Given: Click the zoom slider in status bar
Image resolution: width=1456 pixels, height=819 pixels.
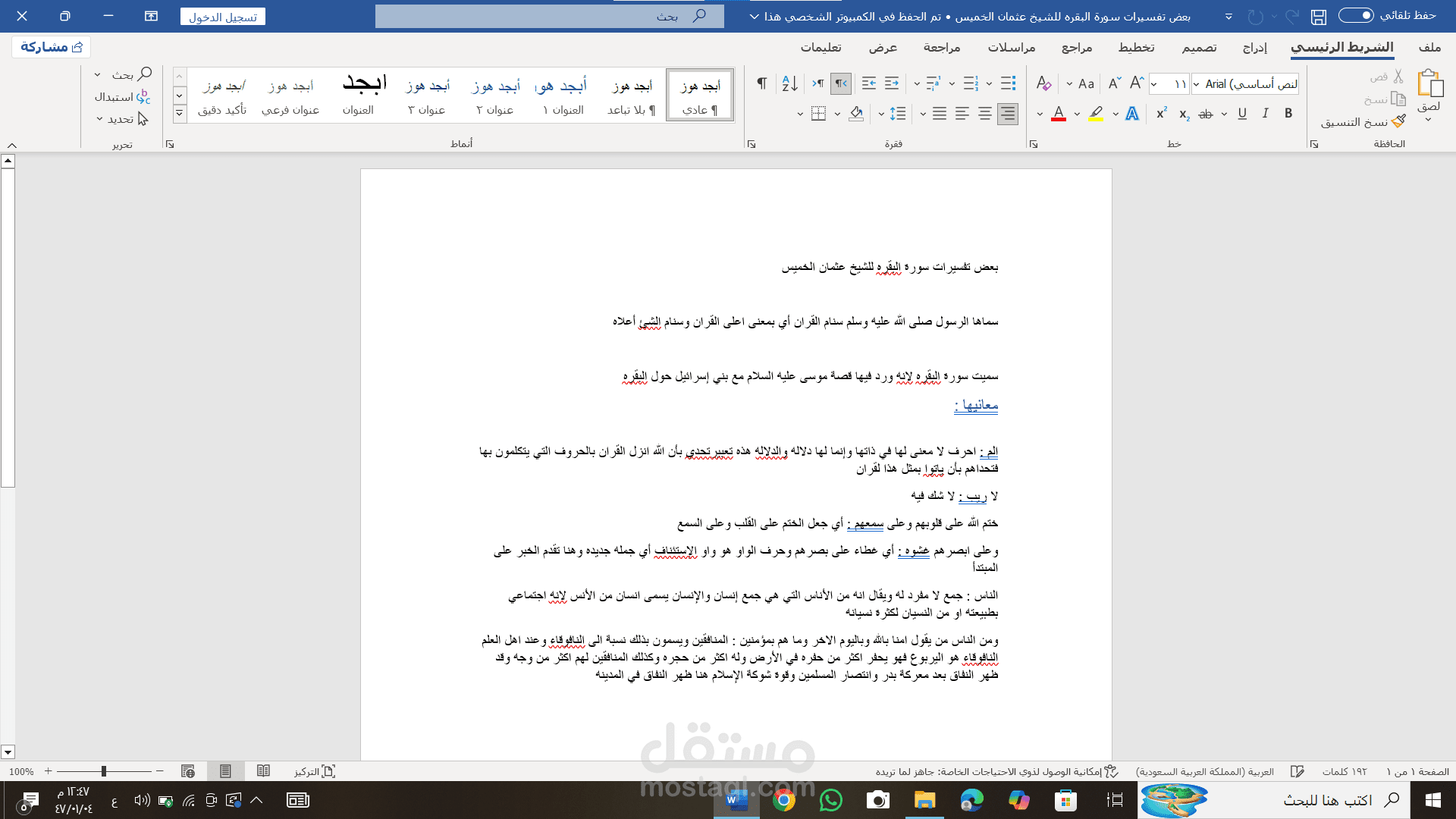Looking at the screenshot, I should point(104,771).
